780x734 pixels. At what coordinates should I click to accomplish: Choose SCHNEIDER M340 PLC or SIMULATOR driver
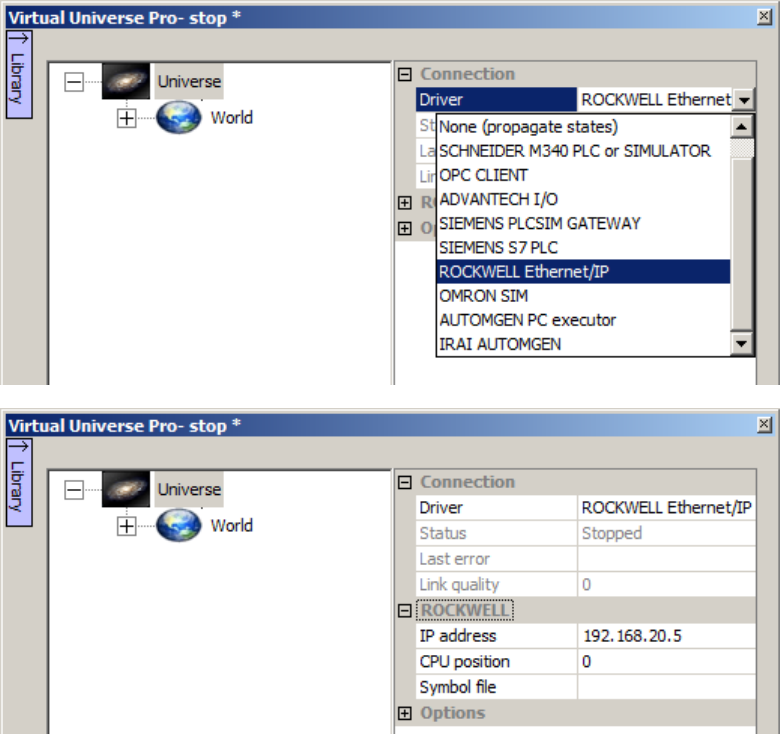pos(583,151)
